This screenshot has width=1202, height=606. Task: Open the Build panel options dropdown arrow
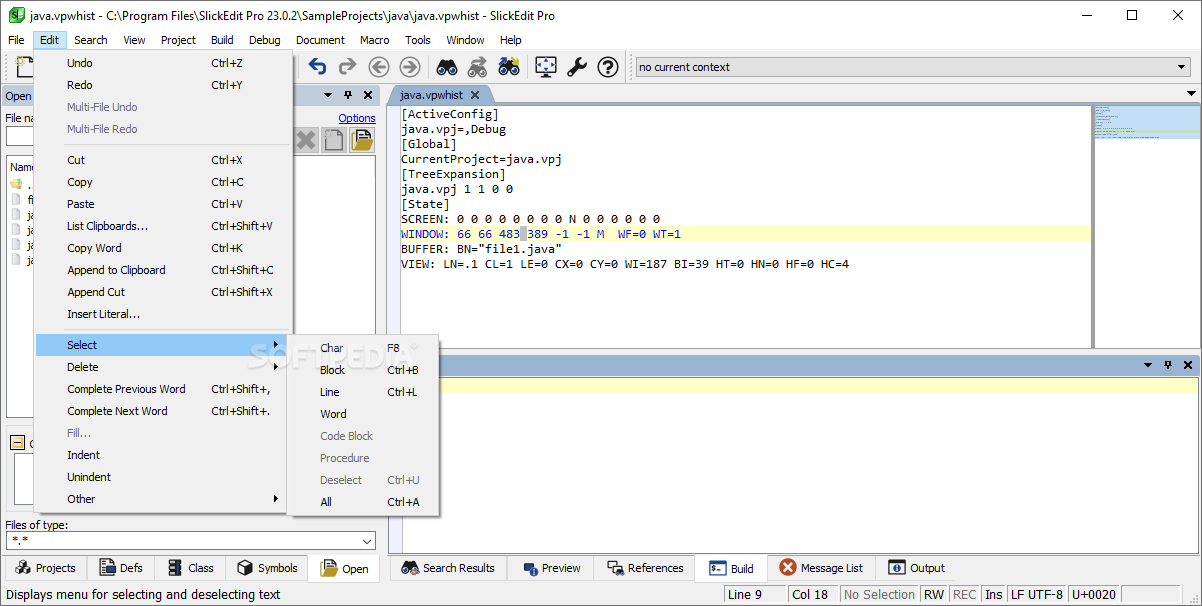click(x=1149, y=365)
